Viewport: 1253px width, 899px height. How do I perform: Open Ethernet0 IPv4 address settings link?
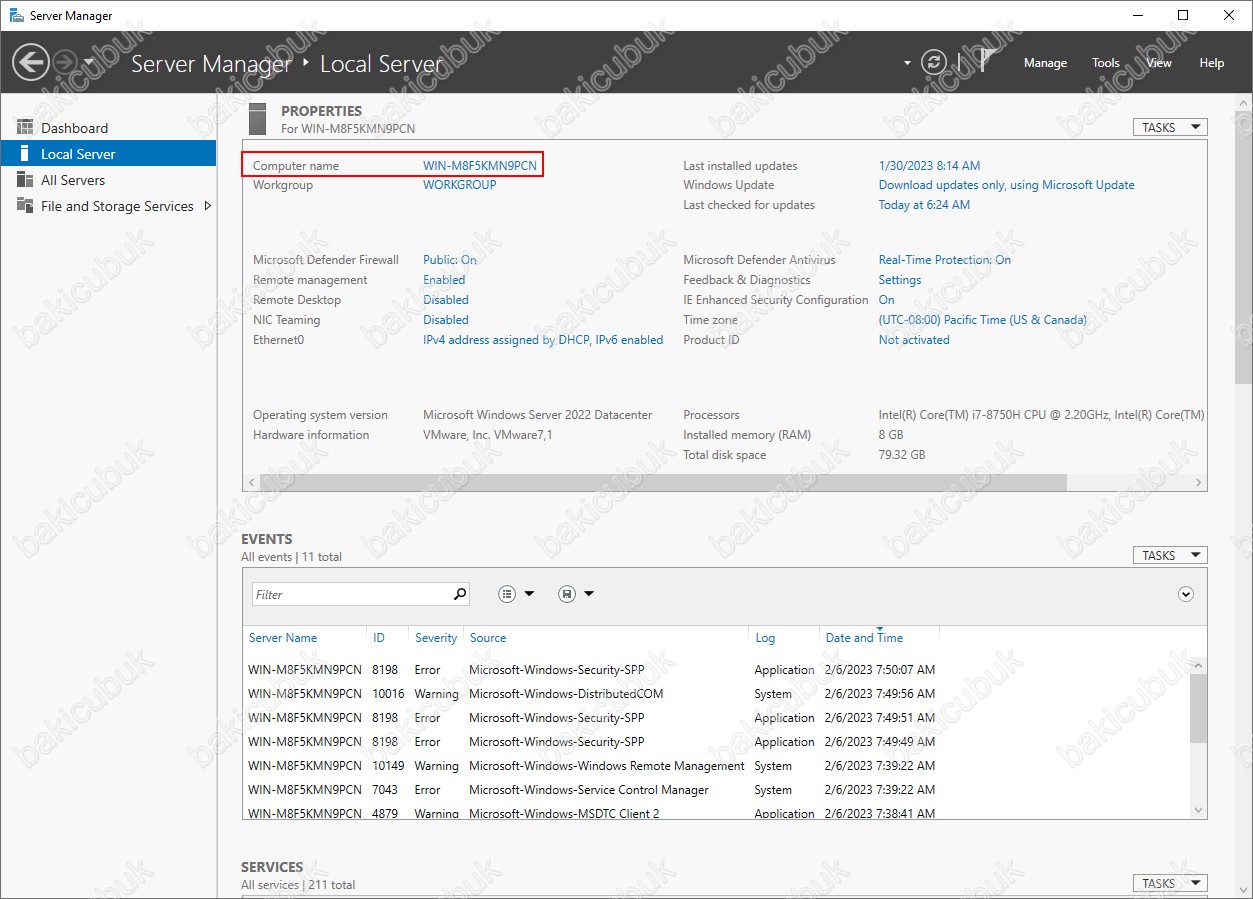[x=543, y=340]
